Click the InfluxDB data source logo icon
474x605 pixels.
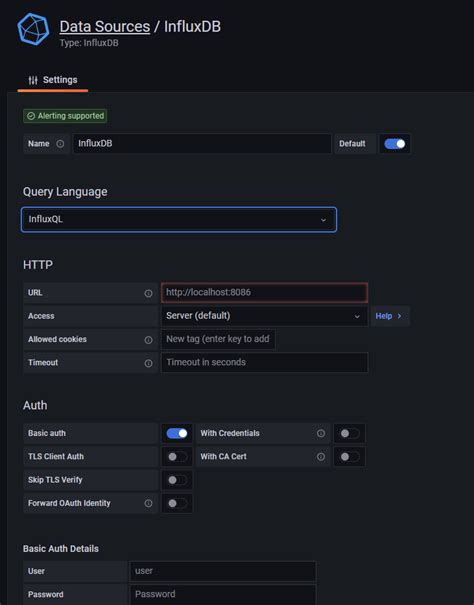click(x=33, y=29)
